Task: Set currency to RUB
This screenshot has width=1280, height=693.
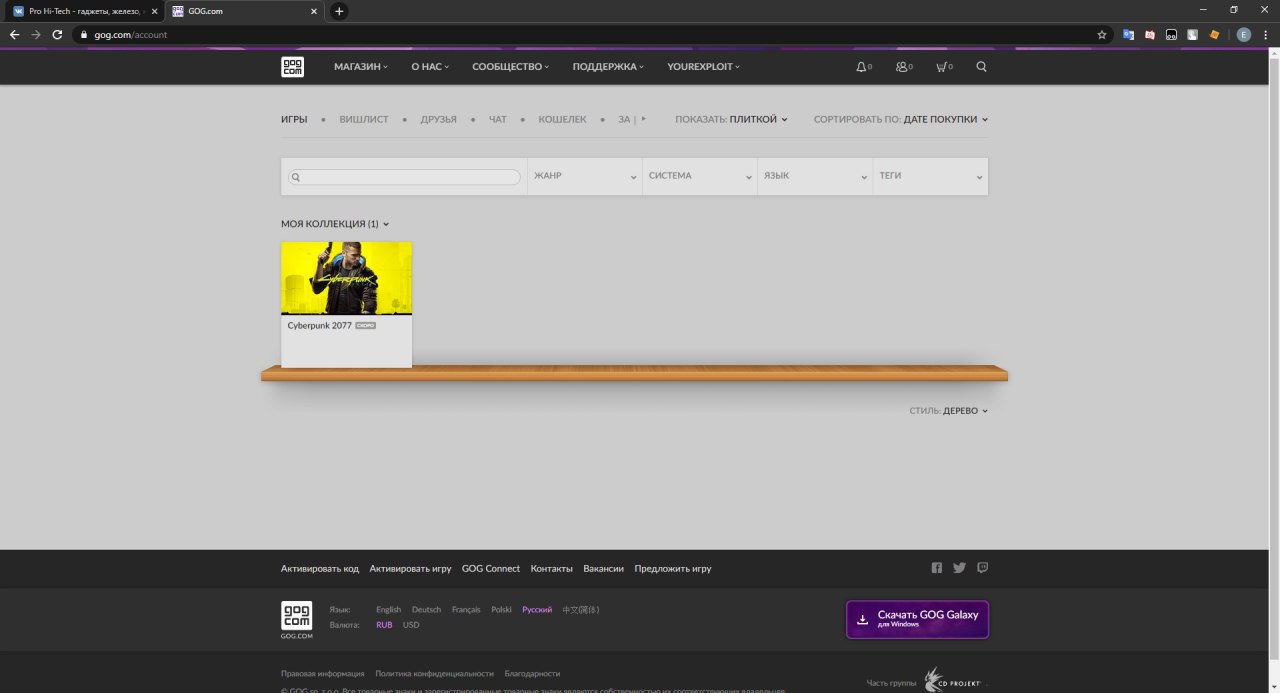Action: pos(384,625)
